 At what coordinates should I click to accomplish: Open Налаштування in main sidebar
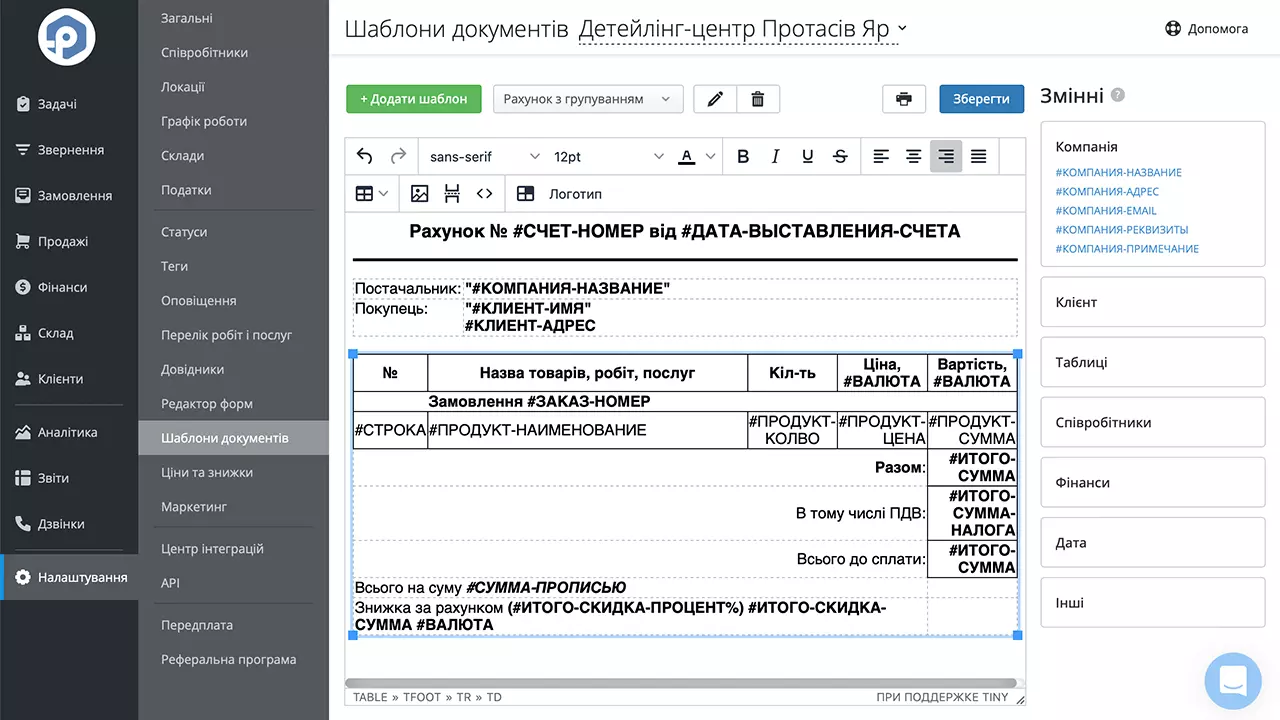[69, 577]
